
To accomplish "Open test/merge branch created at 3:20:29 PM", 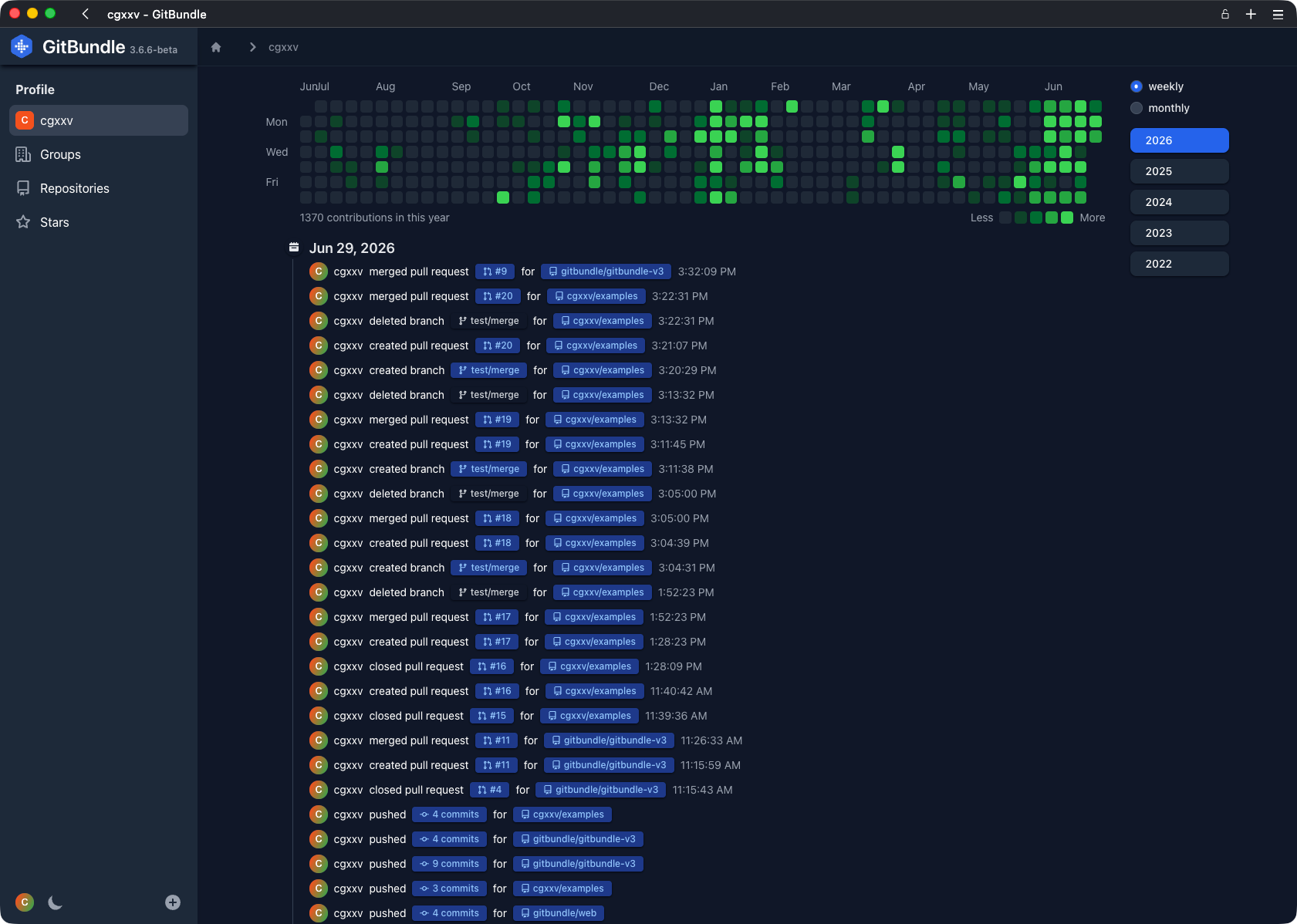I will [x=488, y=370].
